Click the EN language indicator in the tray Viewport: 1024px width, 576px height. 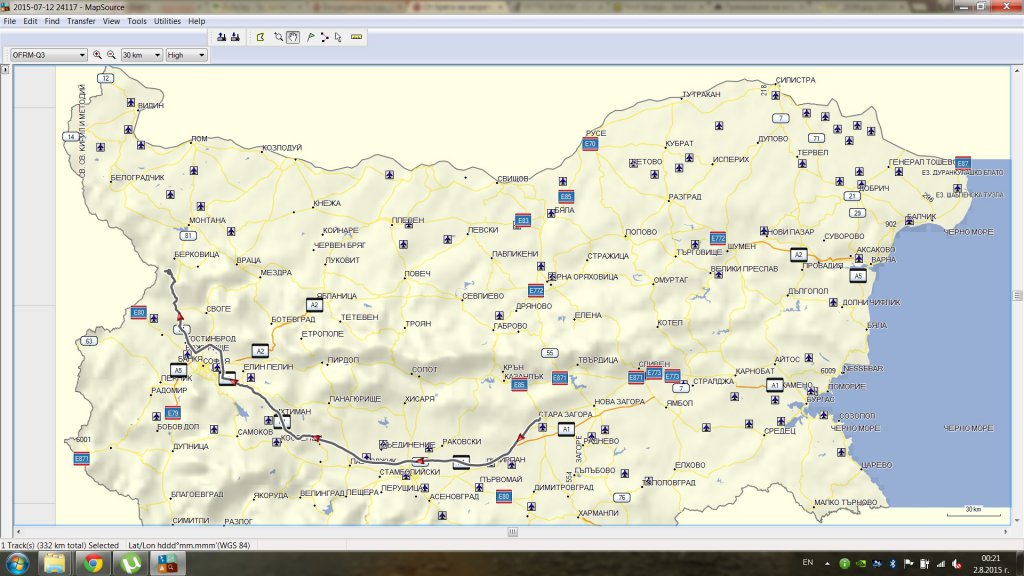pos(807,563)
